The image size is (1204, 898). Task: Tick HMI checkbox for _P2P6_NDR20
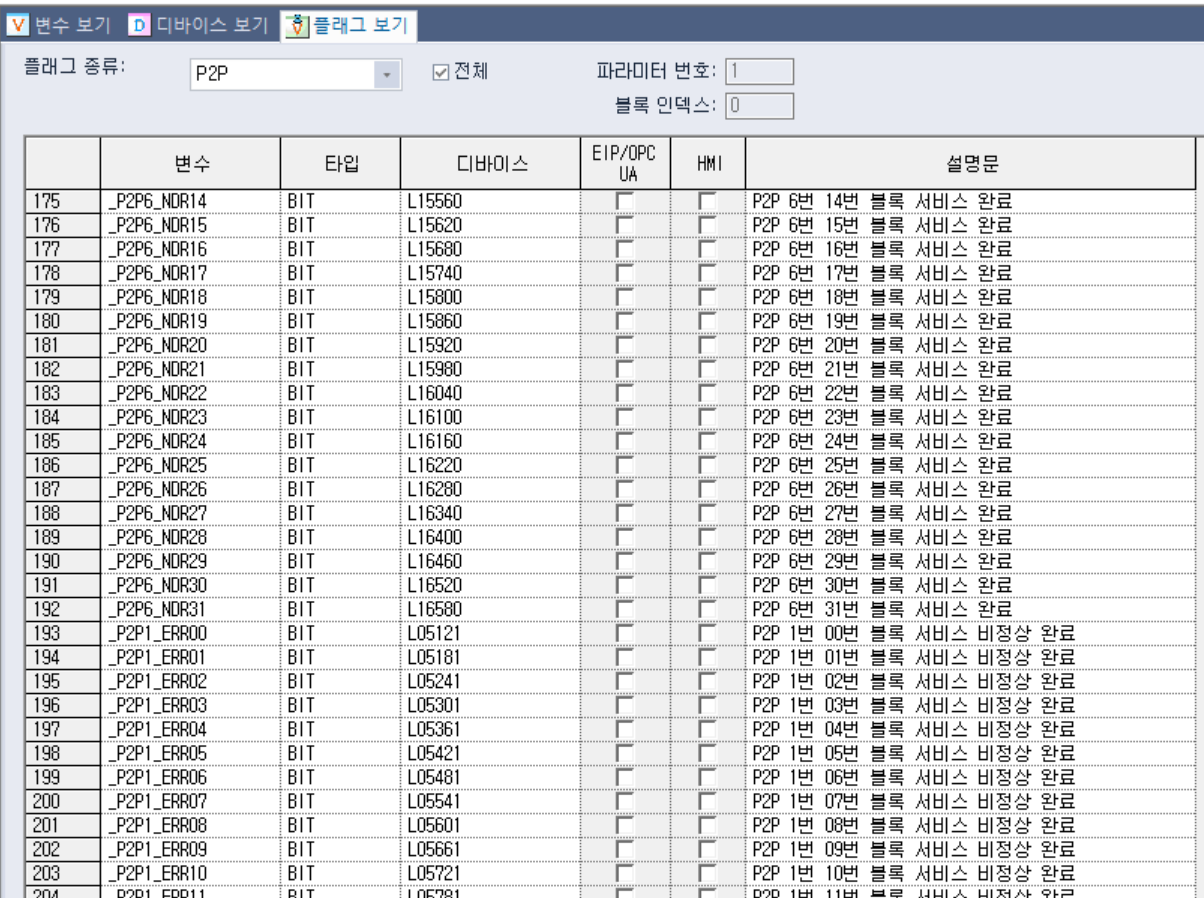(x=707, y=345)
